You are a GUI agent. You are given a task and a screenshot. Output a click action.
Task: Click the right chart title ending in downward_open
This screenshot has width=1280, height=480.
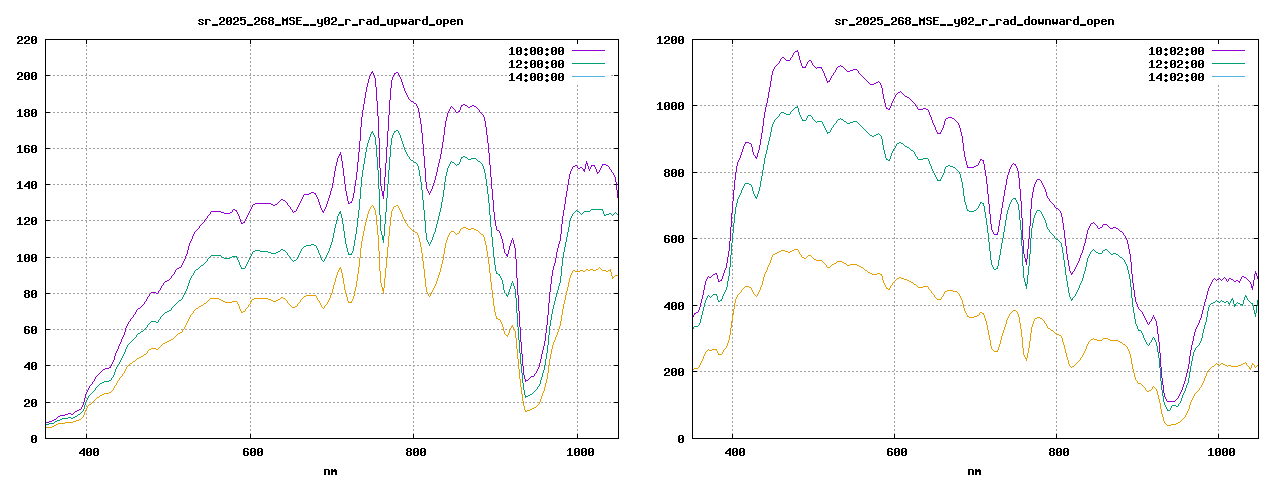[974, 21]
